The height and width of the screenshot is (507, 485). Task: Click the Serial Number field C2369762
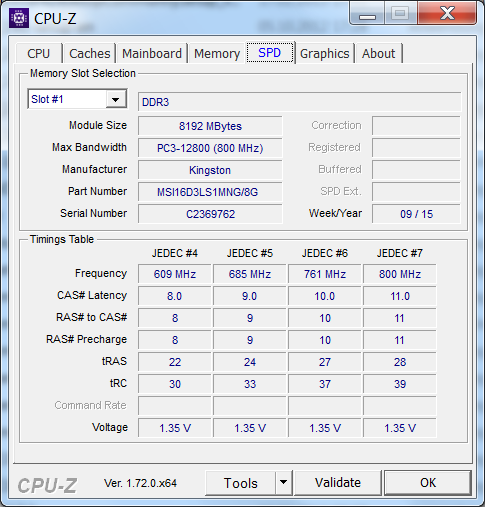point(210,214)
